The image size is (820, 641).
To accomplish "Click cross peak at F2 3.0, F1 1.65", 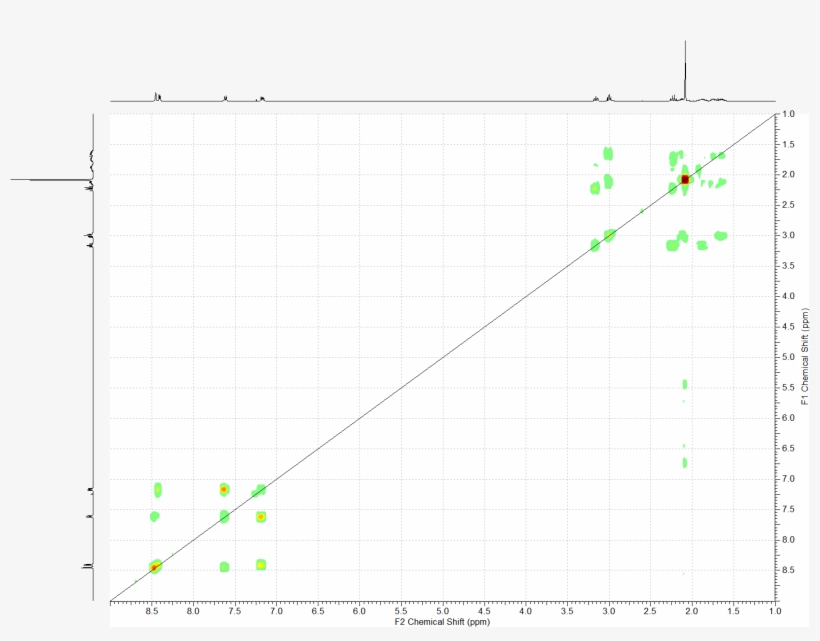I will pyautogui.click(x=607, y=153).
